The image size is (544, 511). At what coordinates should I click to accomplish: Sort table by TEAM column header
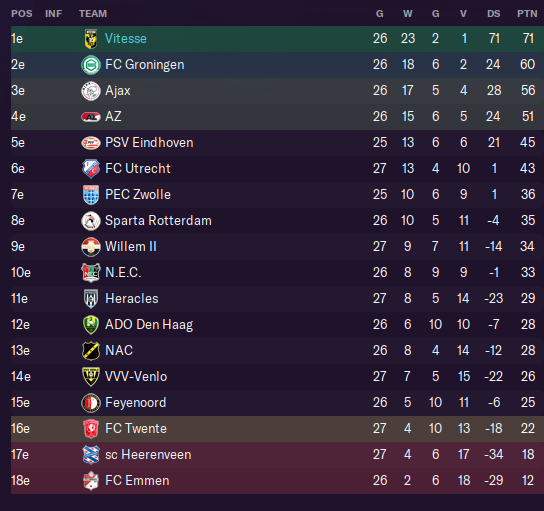point(93,14)
